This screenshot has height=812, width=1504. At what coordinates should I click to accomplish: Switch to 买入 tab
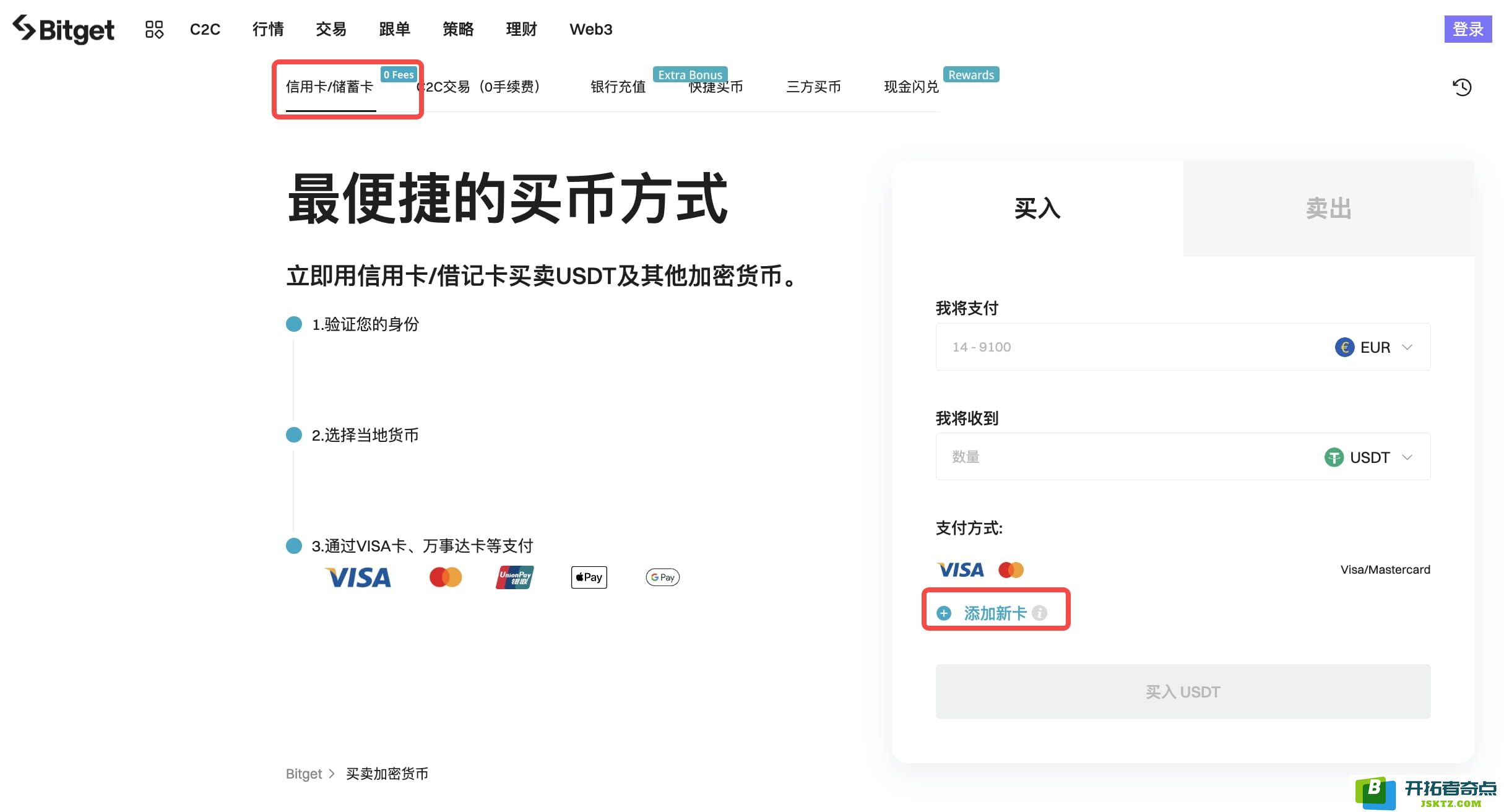(x=1037, y=209)
